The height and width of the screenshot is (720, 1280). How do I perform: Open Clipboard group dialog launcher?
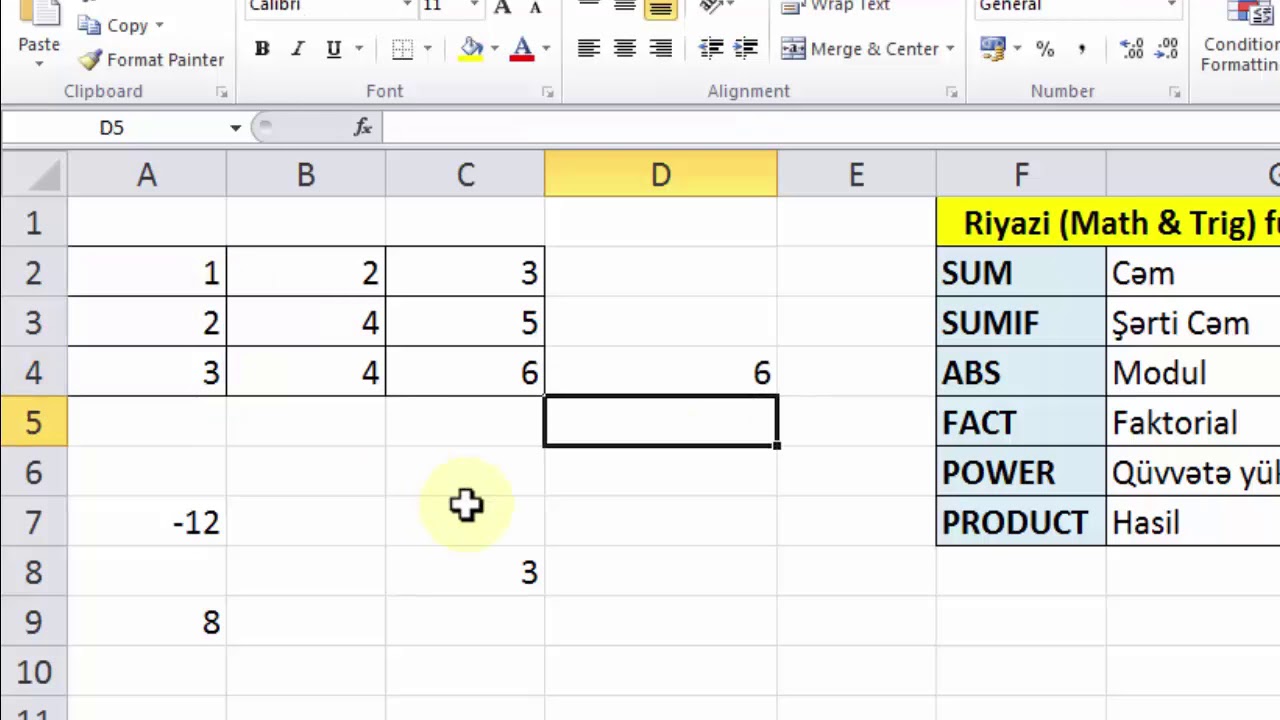221,92
